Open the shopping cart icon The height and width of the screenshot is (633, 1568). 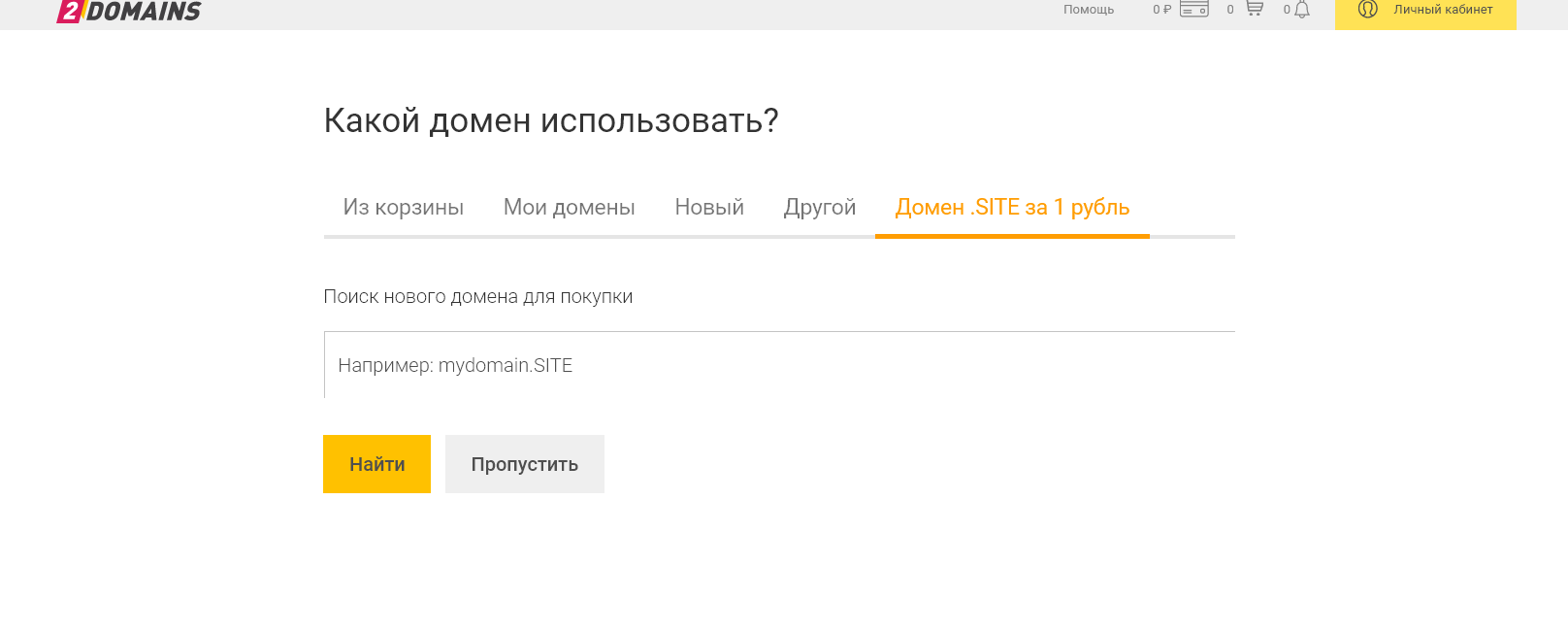tap(1255, 9)
